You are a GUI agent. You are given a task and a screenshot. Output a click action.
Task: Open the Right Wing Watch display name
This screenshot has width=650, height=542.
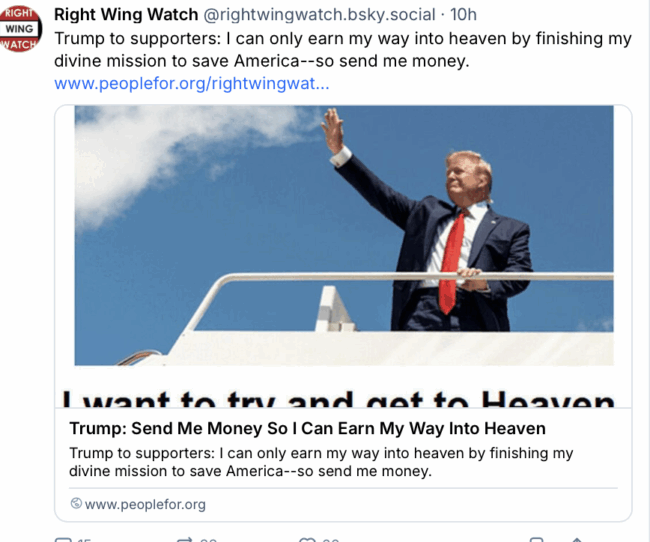click(x=126, y=15)
